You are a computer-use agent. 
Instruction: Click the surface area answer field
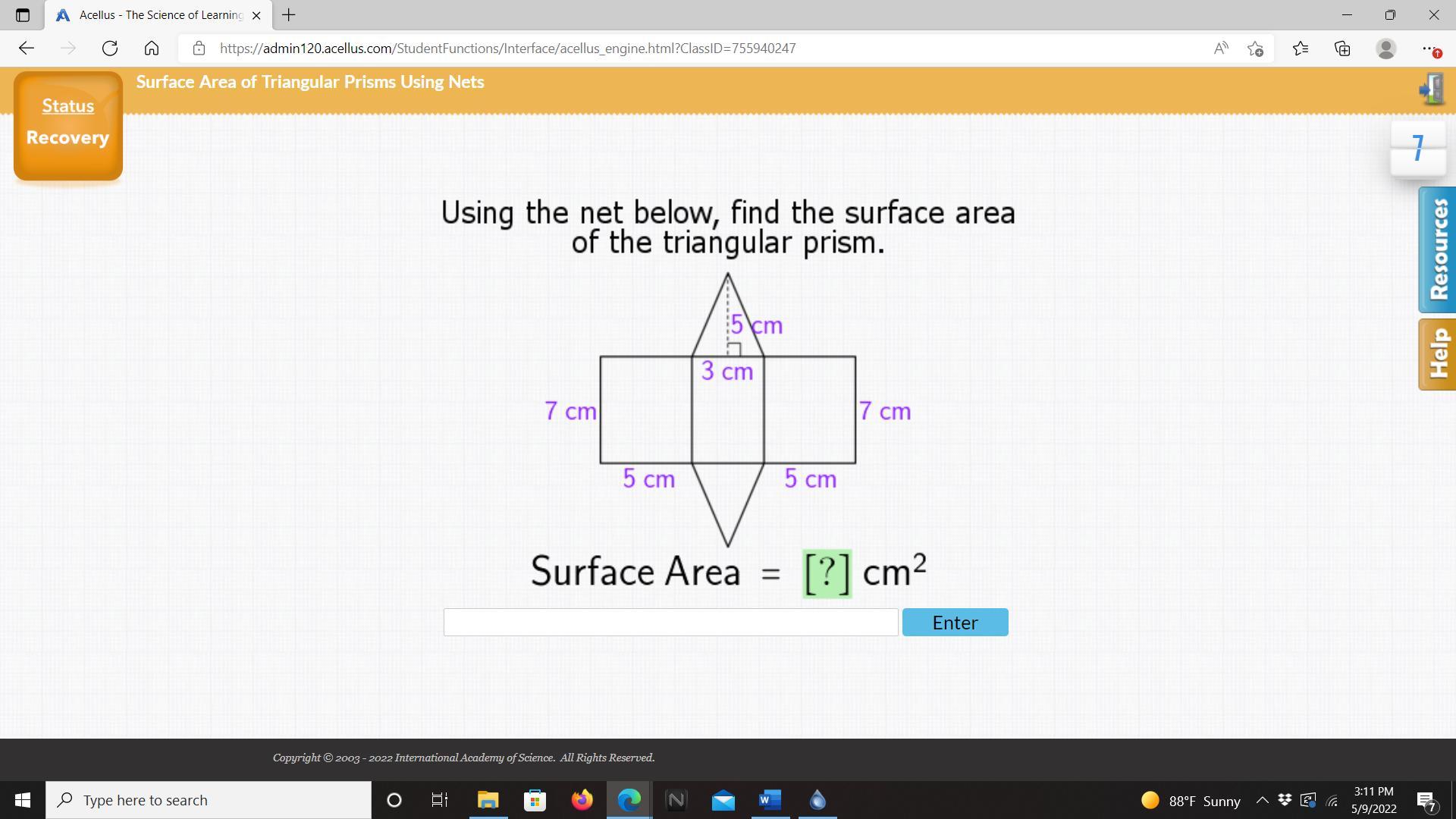coord(670,623)
